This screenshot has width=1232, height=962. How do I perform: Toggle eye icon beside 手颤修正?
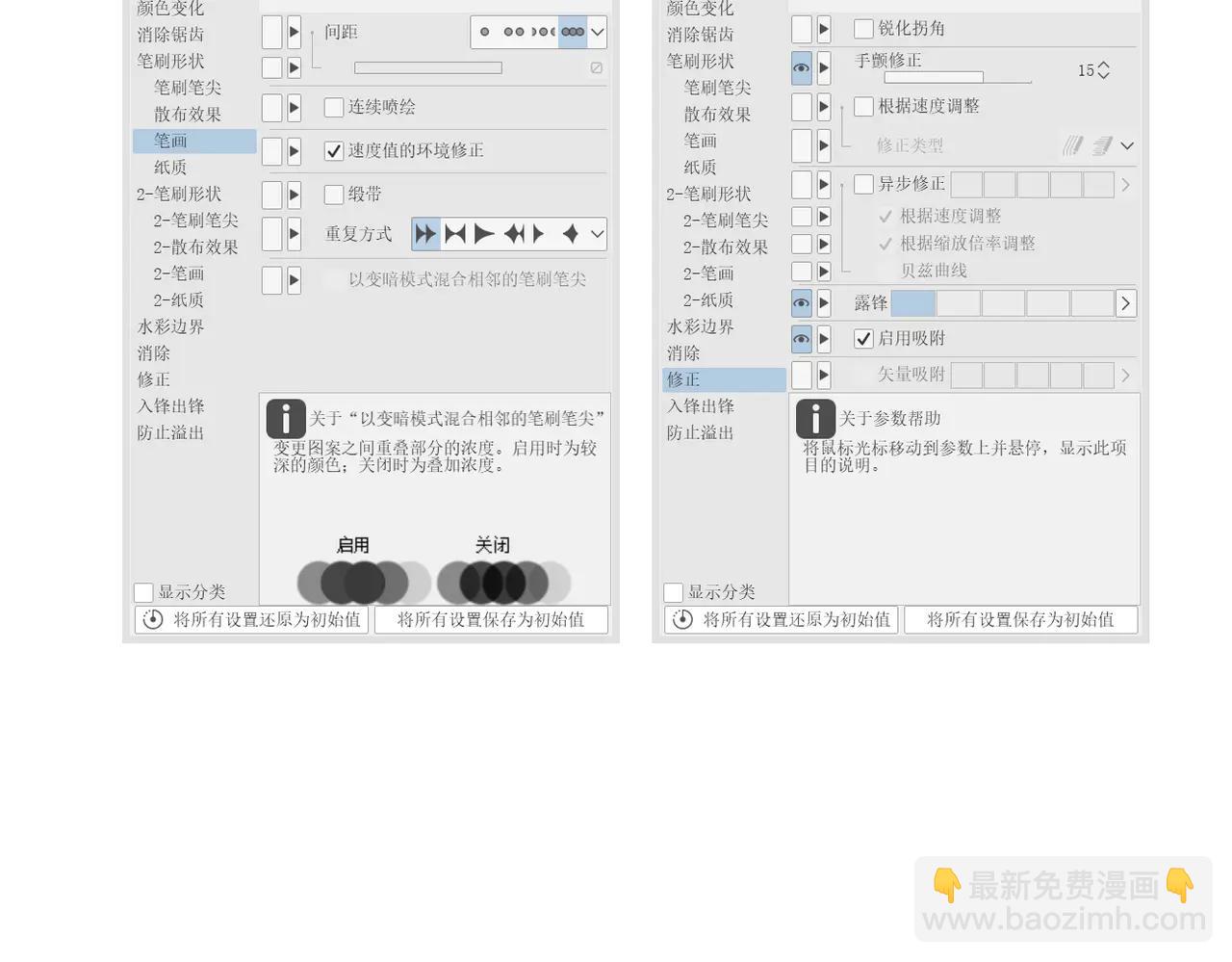pyautogui.click(x=801, y=68)
